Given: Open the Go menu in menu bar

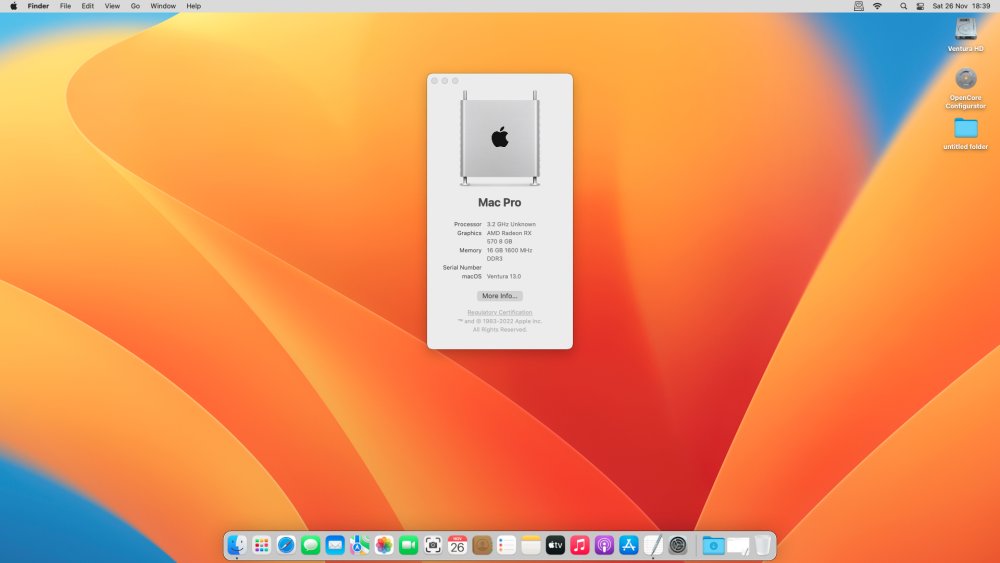Looking at the screenshot, I should [x=135, y=6].
